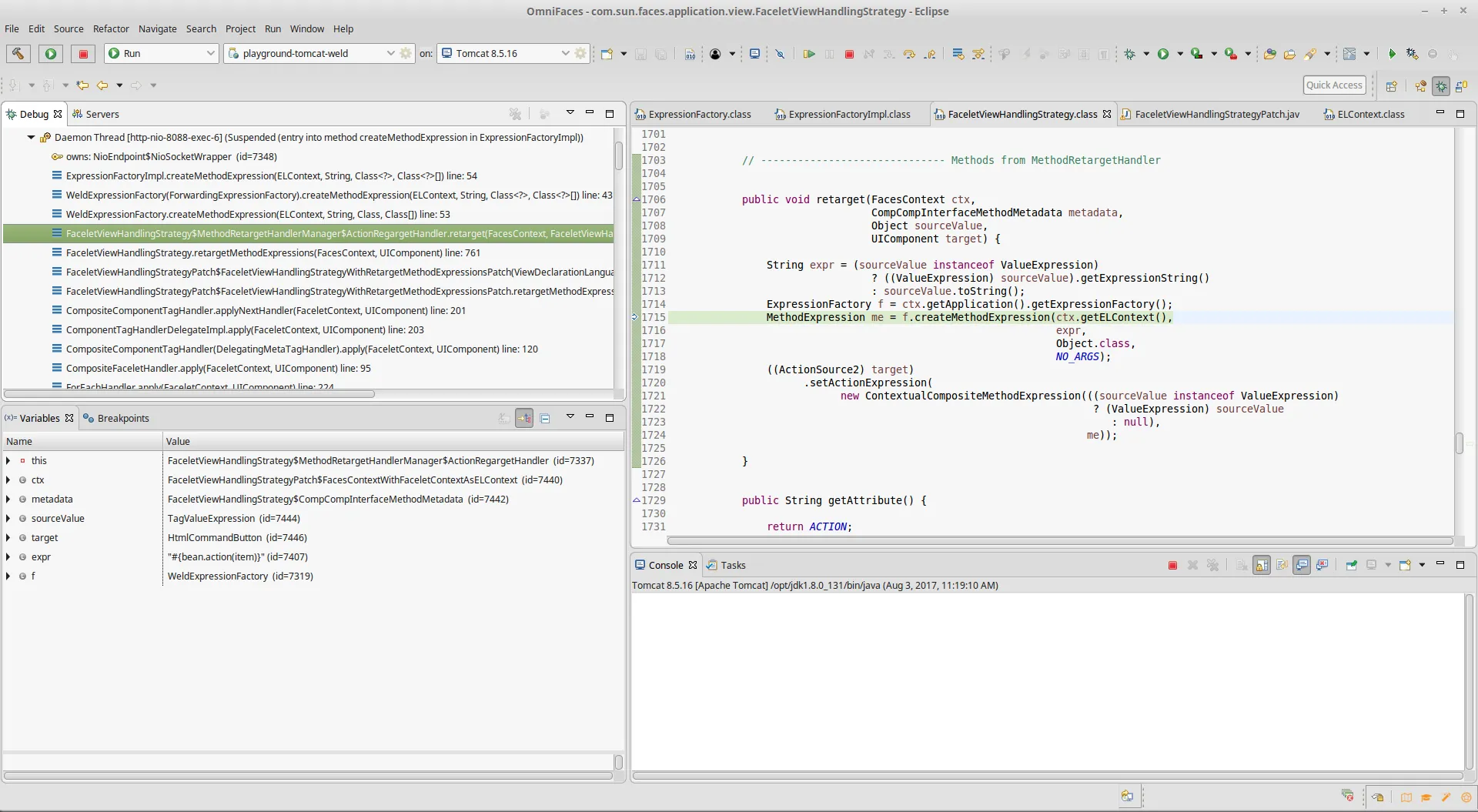This screenshot has height=812, width=1478.
Task: Open the Breakpoints tab
Action: [123, 419]
